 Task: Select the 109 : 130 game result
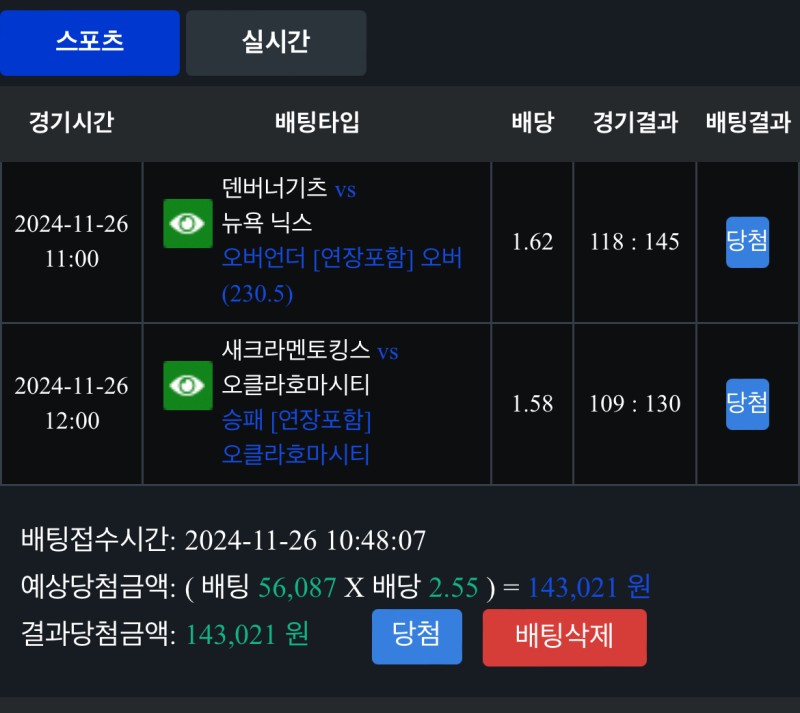(x=635, y=404)
